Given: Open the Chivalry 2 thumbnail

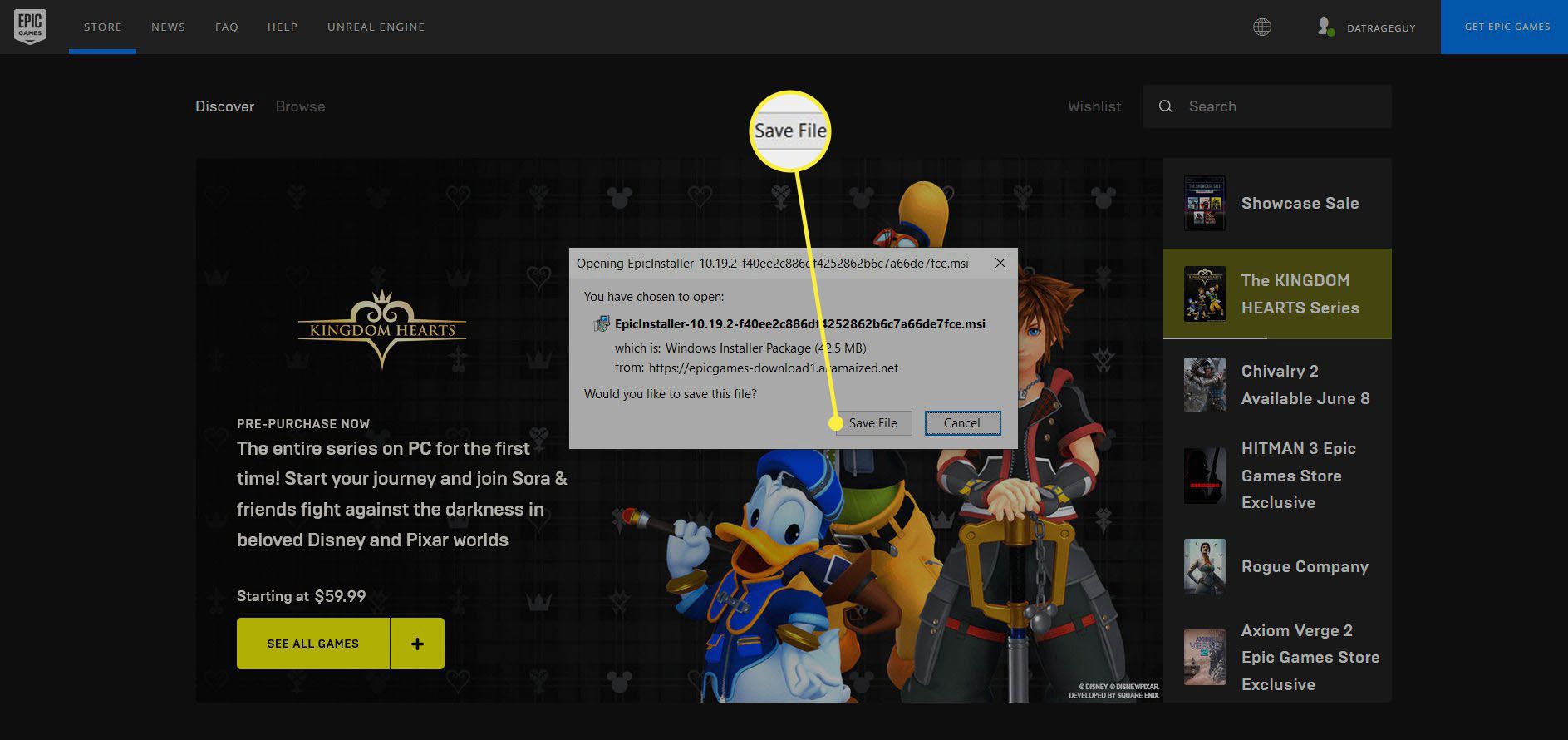Looking at the screenshot, I should 1204,385.
